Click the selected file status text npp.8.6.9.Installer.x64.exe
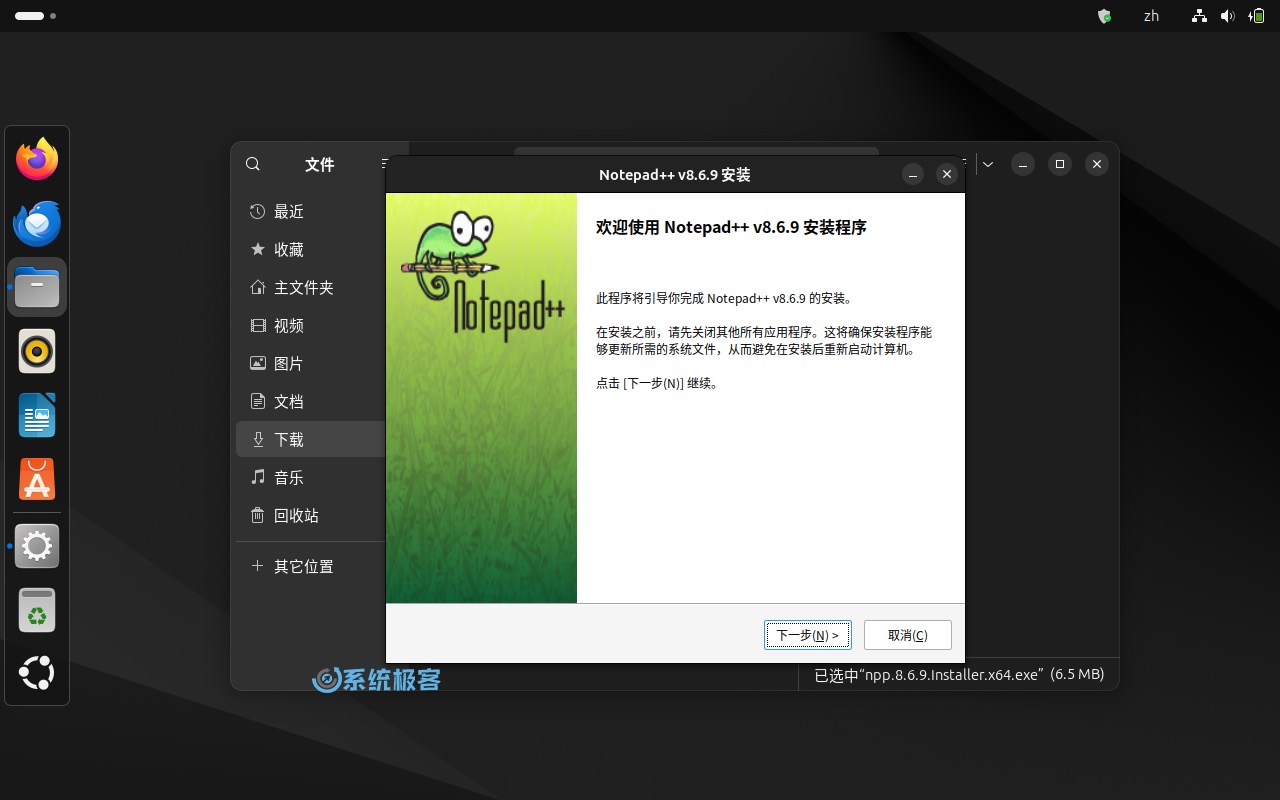The image size is (1280, 800). [959, 675]
